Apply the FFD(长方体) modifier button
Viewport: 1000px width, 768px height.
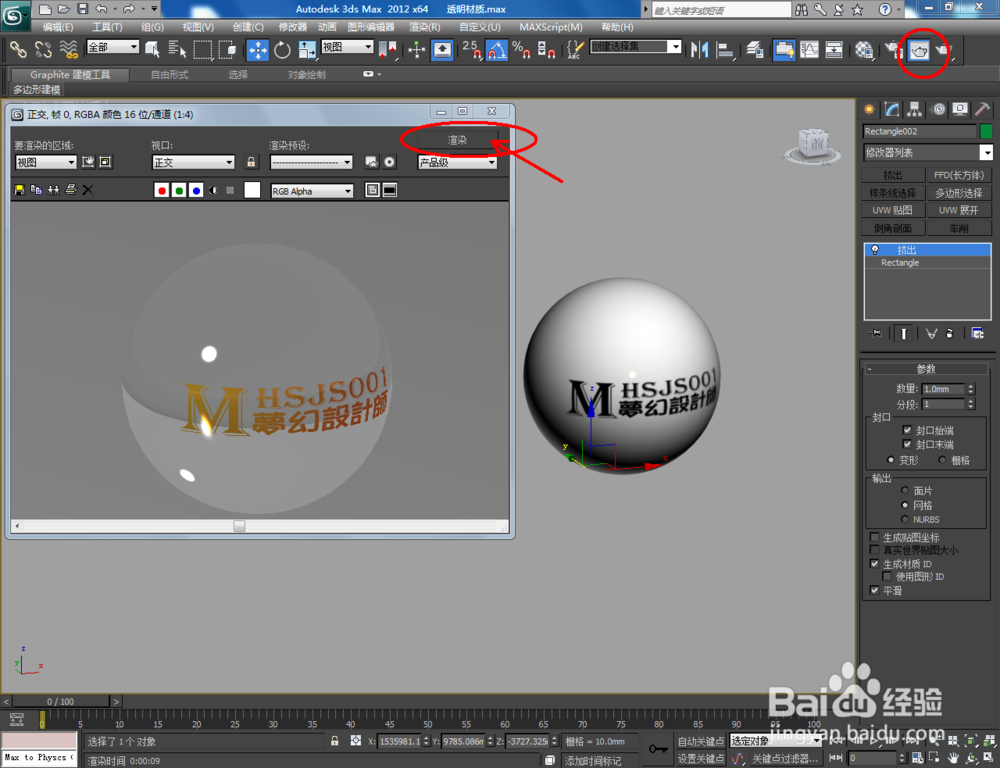click(x=959, y=175)
